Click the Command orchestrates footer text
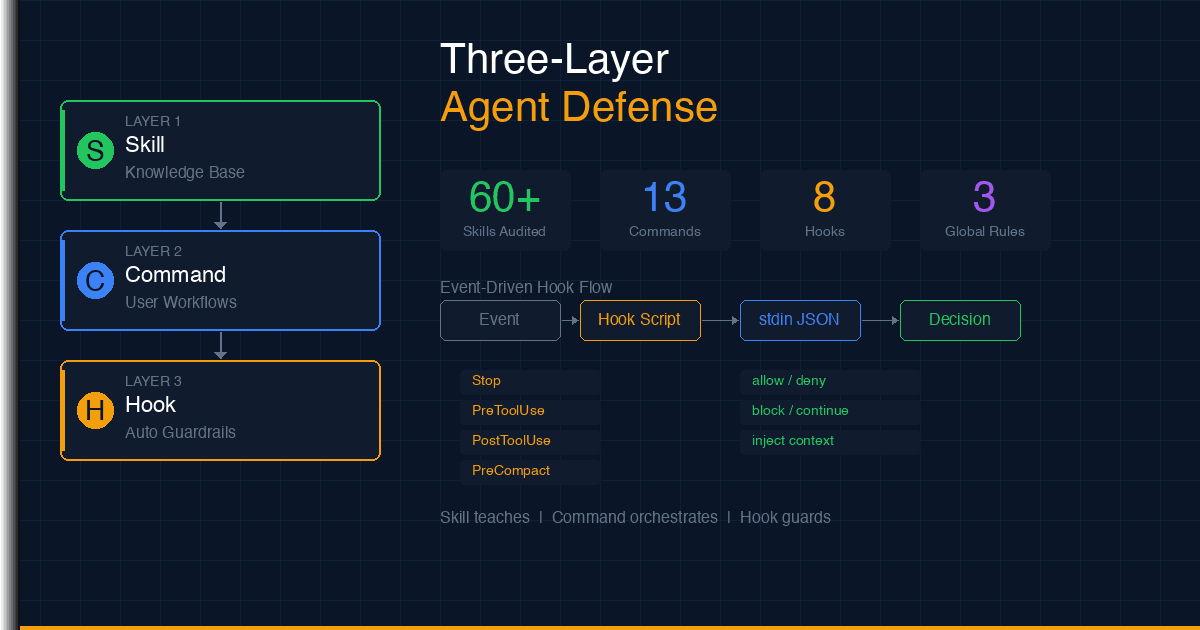 click(635, 517)
